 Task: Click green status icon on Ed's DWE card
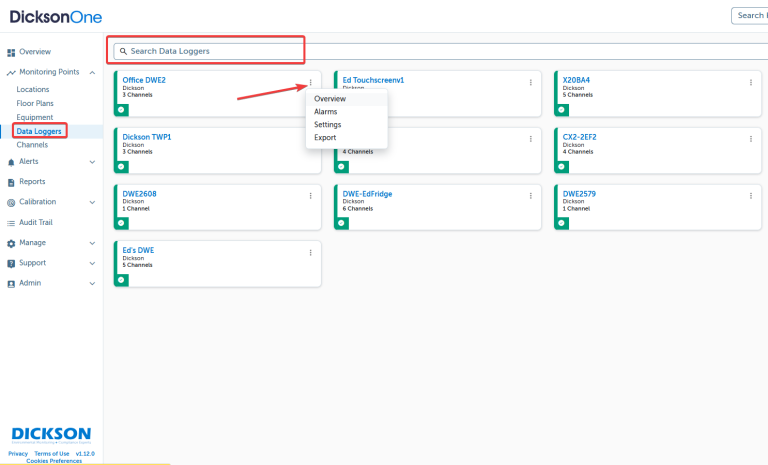click(x=122, y=279)
